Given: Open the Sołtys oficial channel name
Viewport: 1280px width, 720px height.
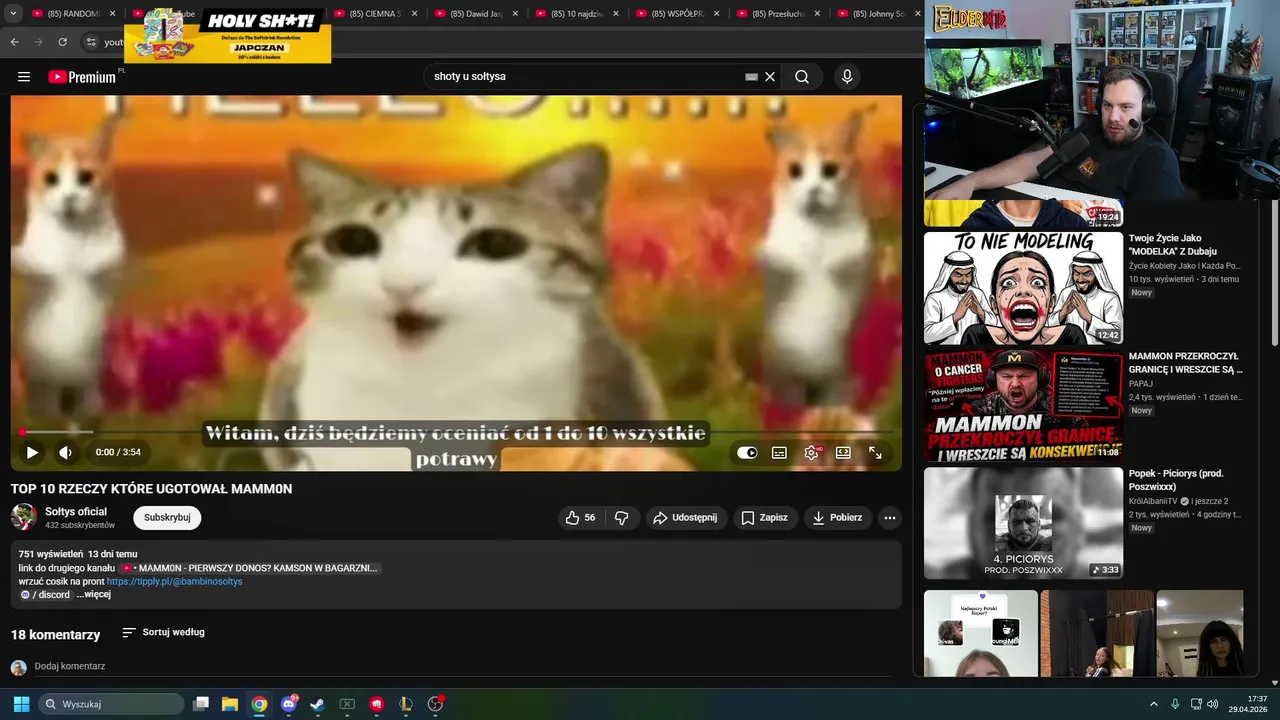Looking at the screenshot, I should (76, 511).
